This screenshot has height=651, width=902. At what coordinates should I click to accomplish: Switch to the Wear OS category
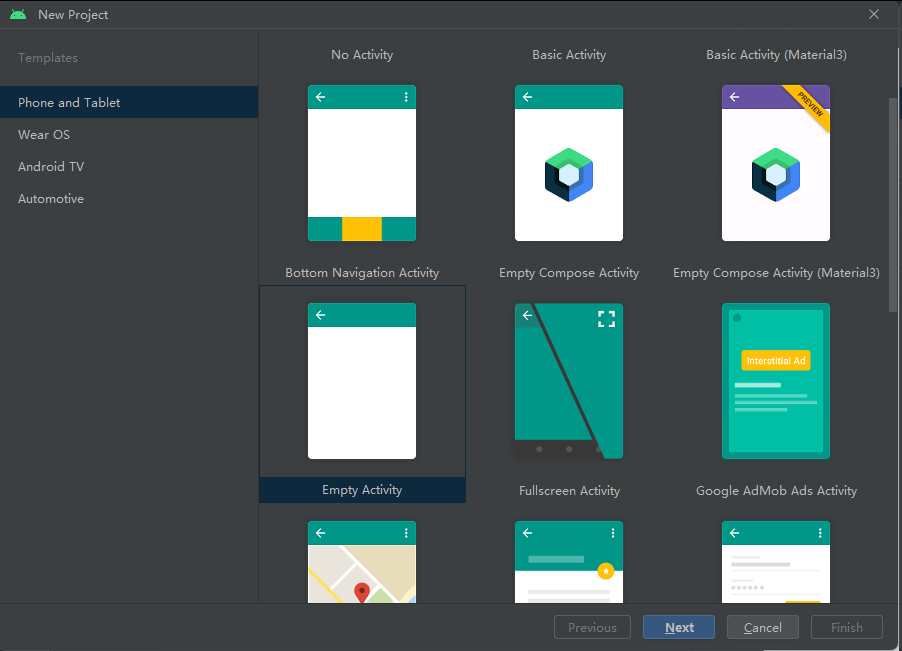(43, 134)
